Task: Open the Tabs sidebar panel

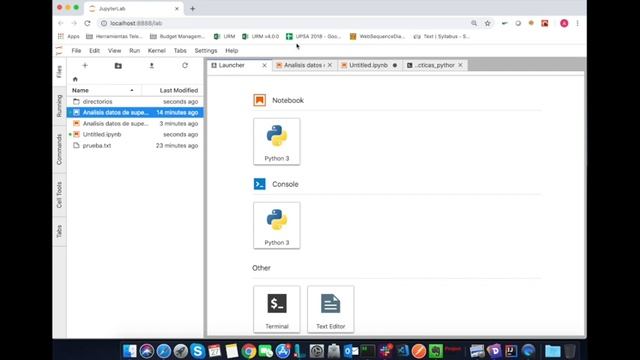Action: click(59, 231)
